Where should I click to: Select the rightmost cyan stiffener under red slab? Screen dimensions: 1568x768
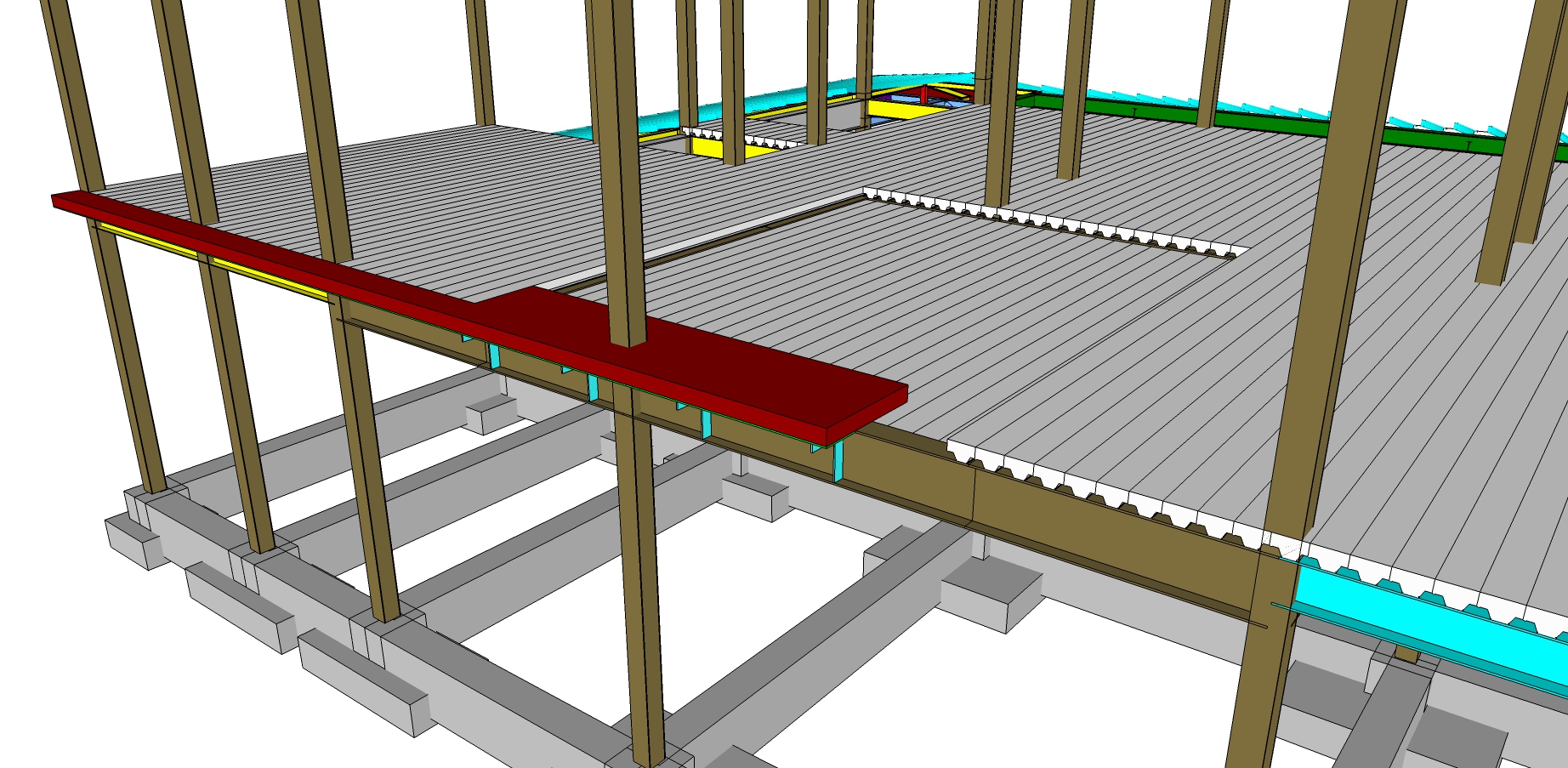(x=839, y=462)
